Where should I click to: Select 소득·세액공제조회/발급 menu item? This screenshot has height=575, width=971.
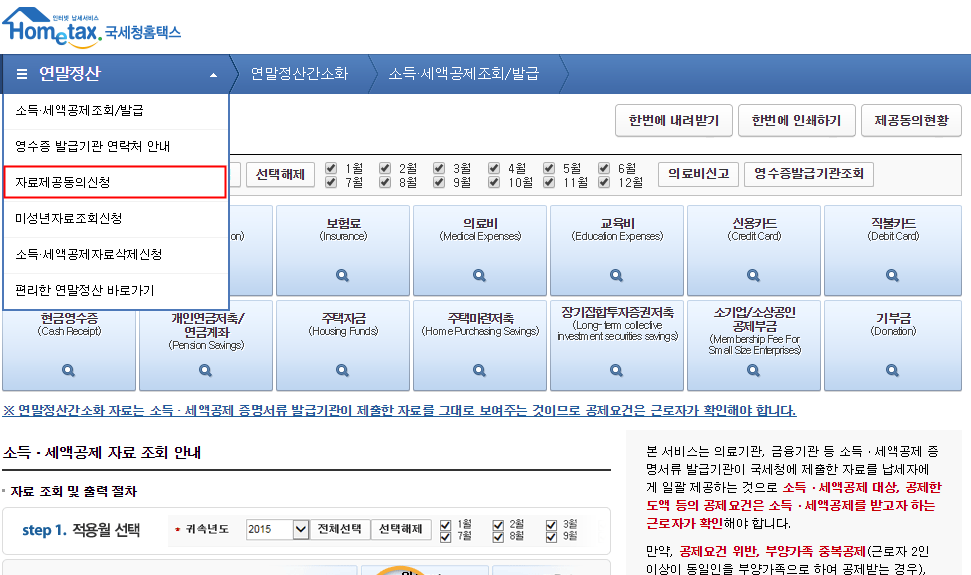pyautogui.click(x=116, y=111)
